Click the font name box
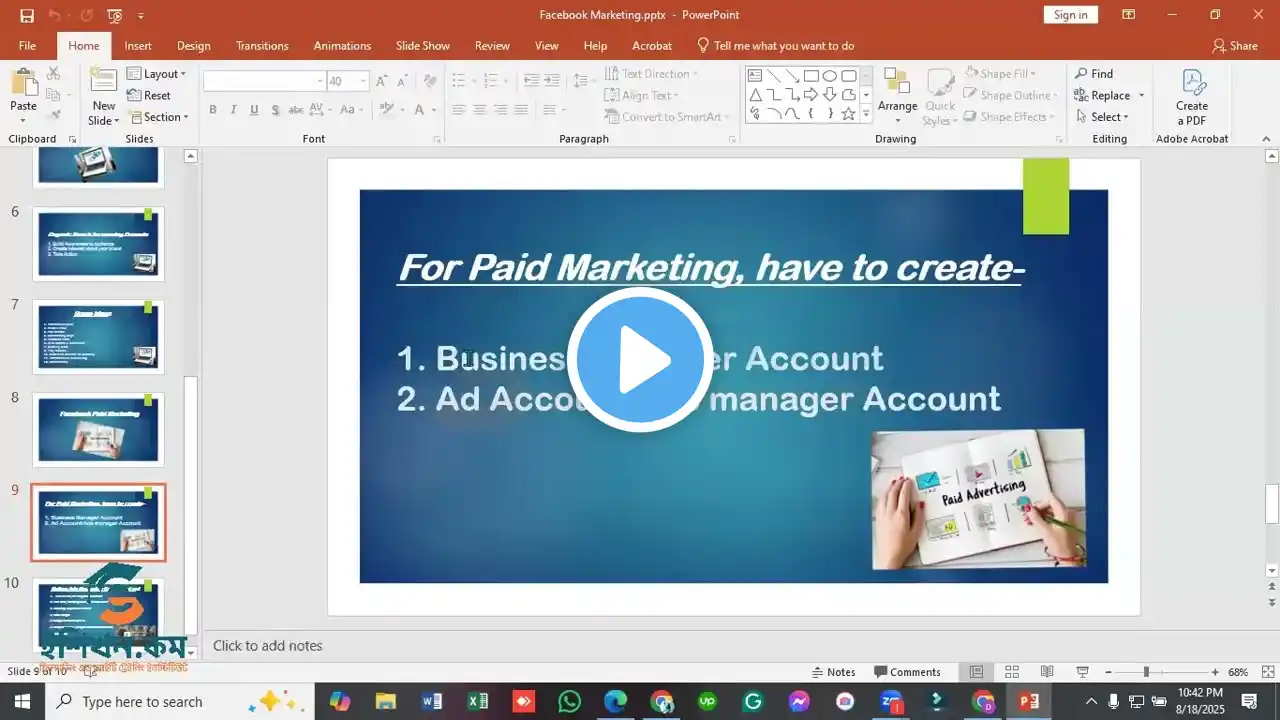1280x720 pixels. click(x=265, y=81)
